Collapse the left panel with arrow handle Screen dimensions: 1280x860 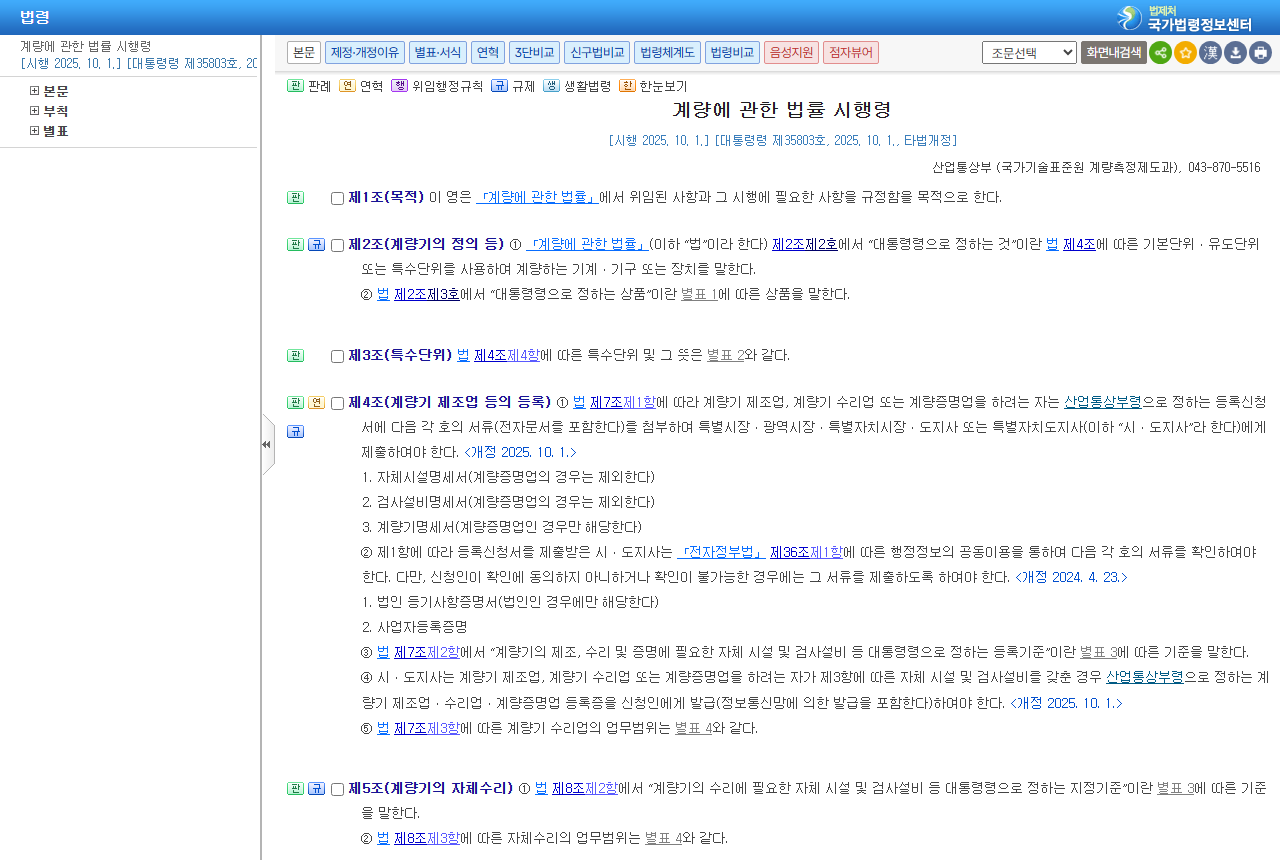(267, 444)
